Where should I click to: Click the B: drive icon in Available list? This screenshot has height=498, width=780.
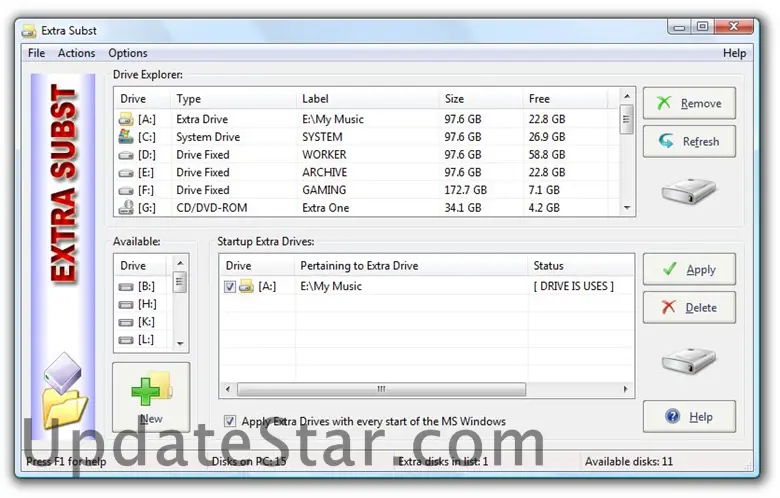pyautogui.click(x=126, y=287)
